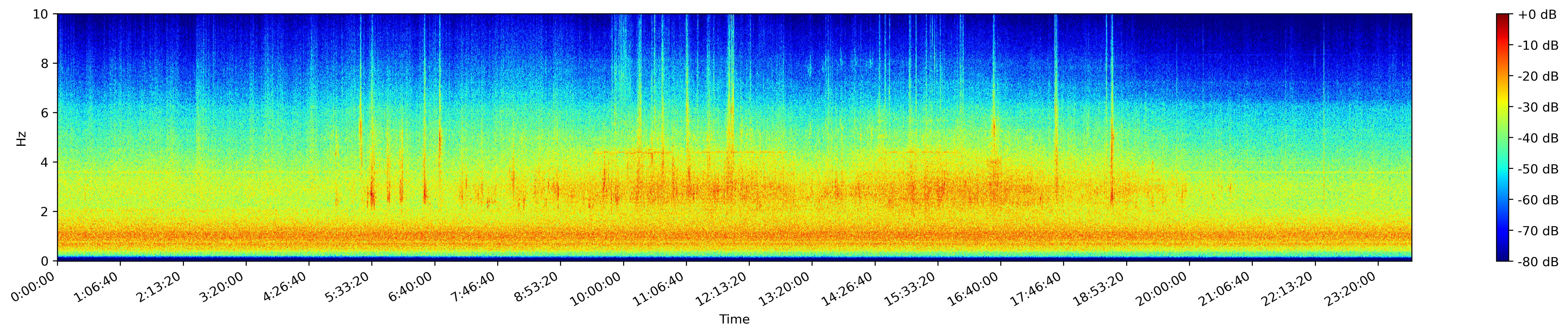
Task: Click the 'Time' x-axis title
Action: pos(734,319)
